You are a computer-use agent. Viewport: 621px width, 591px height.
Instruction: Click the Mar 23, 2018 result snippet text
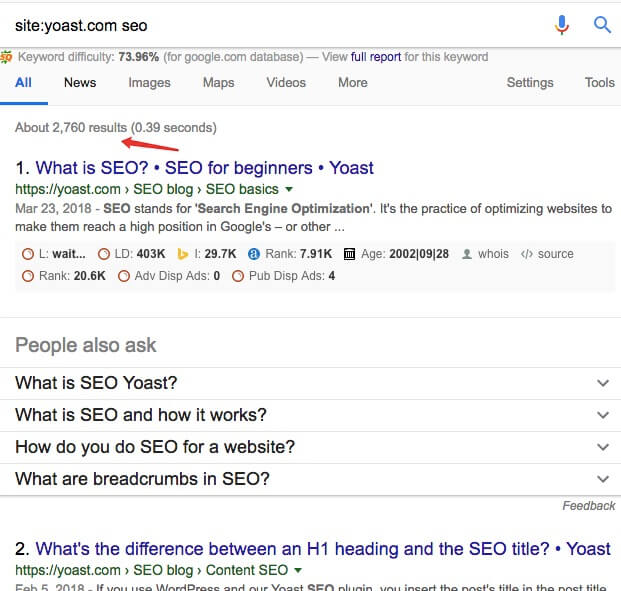click(313, 218)
